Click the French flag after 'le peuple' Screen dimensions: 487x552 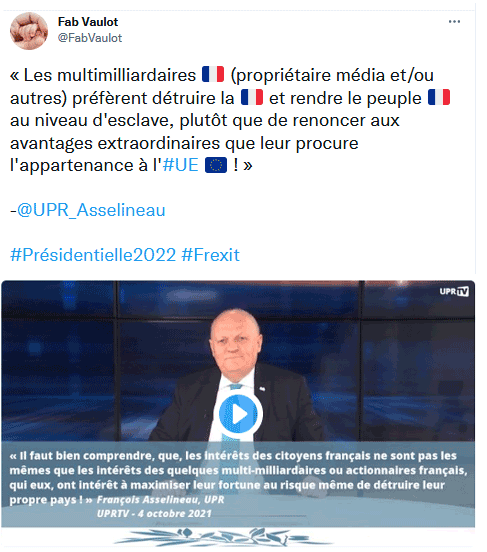[439, 97]
